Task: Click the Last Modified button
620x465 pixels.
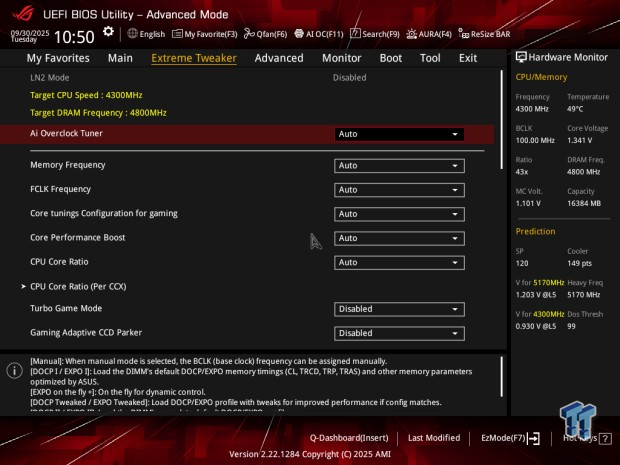Action: [x=434, y=438]
